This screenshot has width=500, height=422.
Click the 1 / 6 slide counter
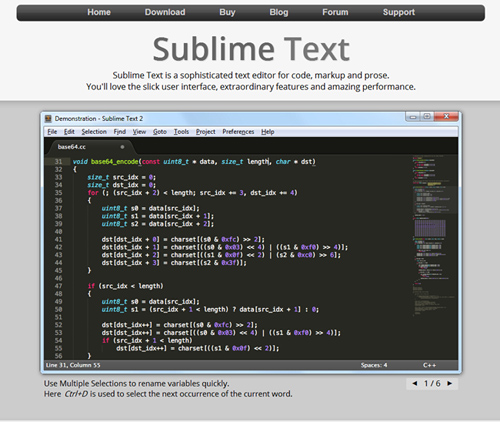tap(432, 383)
